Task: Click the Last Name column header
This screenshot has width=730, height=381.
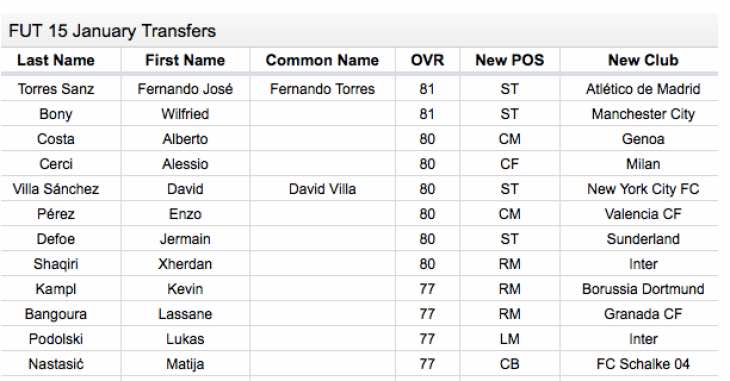Action: 56,60
